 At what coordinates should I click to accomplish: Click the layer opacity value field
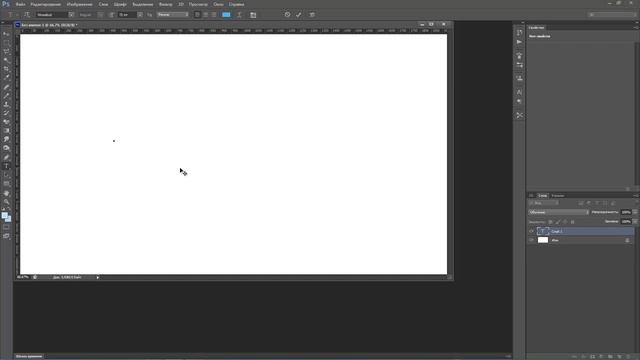pyautogui.click(x=626, y=212)
